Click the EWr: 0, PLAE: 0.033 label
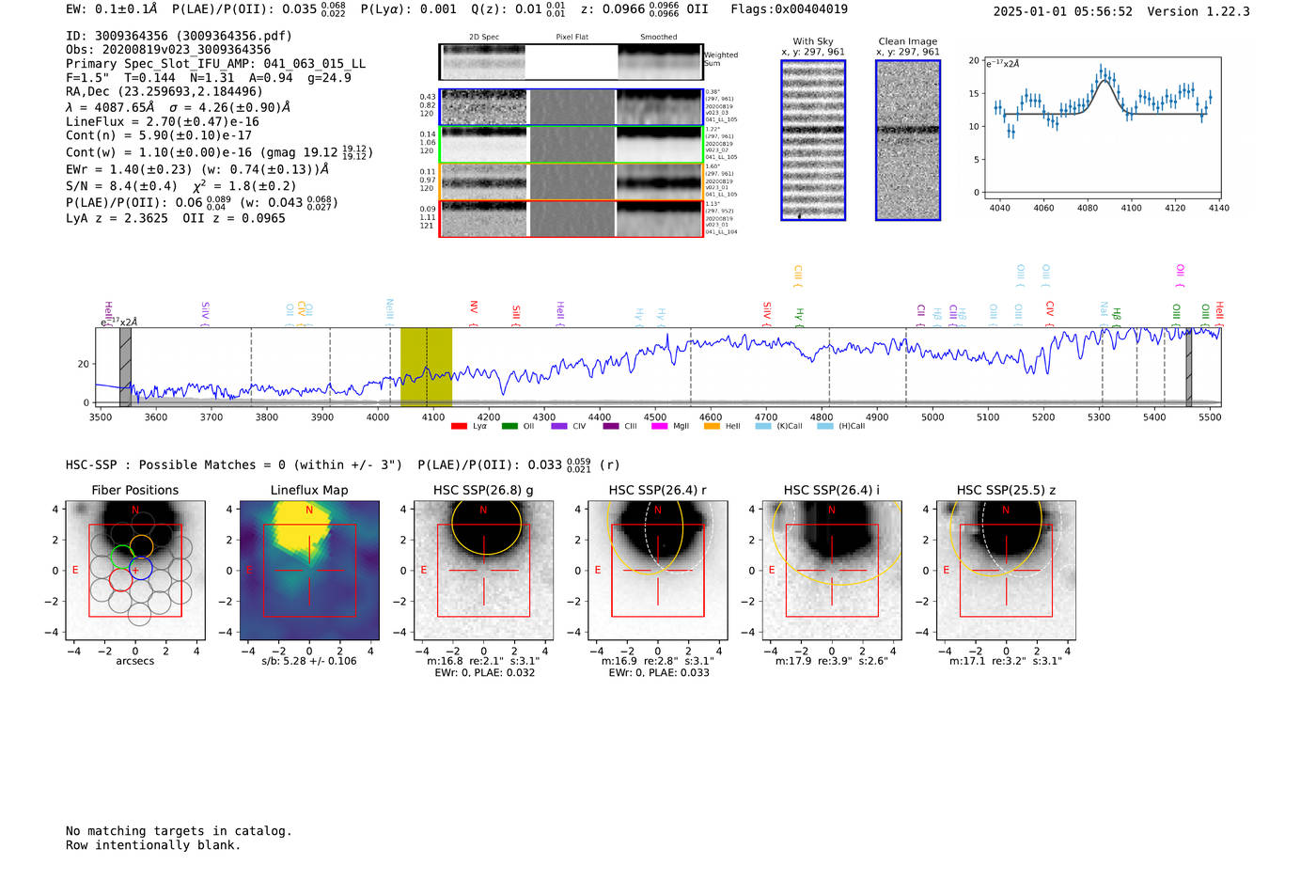The width and height of the screenshot is (1316, 896). coord(658,672)
